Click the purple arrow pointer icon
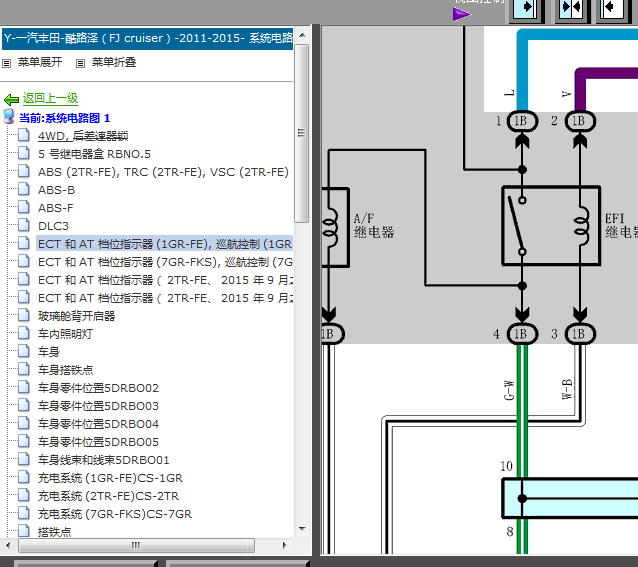 coord(462,15)
